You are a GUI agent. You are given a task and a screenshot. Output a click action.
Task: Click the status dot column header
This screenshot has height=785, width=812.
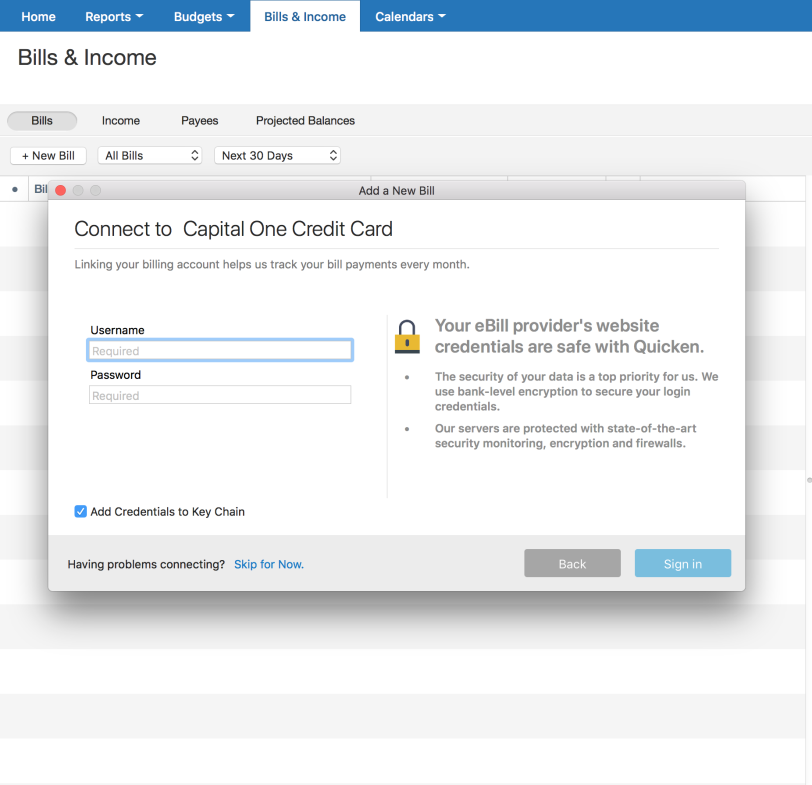14,189
